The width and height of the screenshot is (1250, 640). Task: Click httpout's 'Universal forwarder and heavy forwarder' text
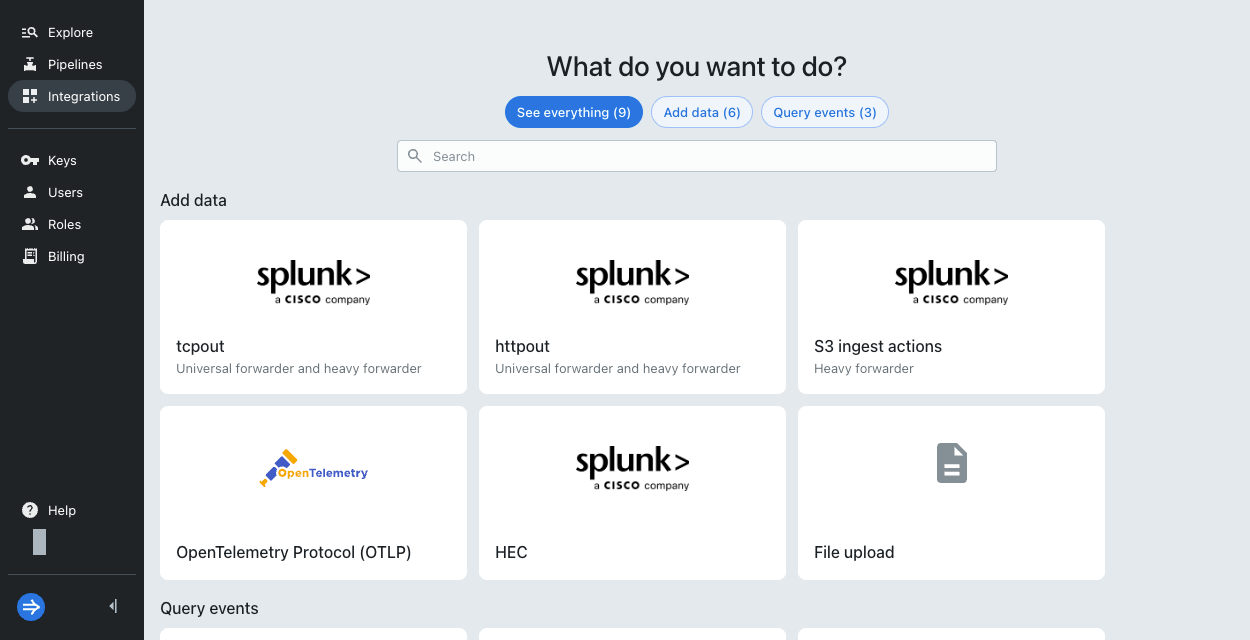pos(618,368)
